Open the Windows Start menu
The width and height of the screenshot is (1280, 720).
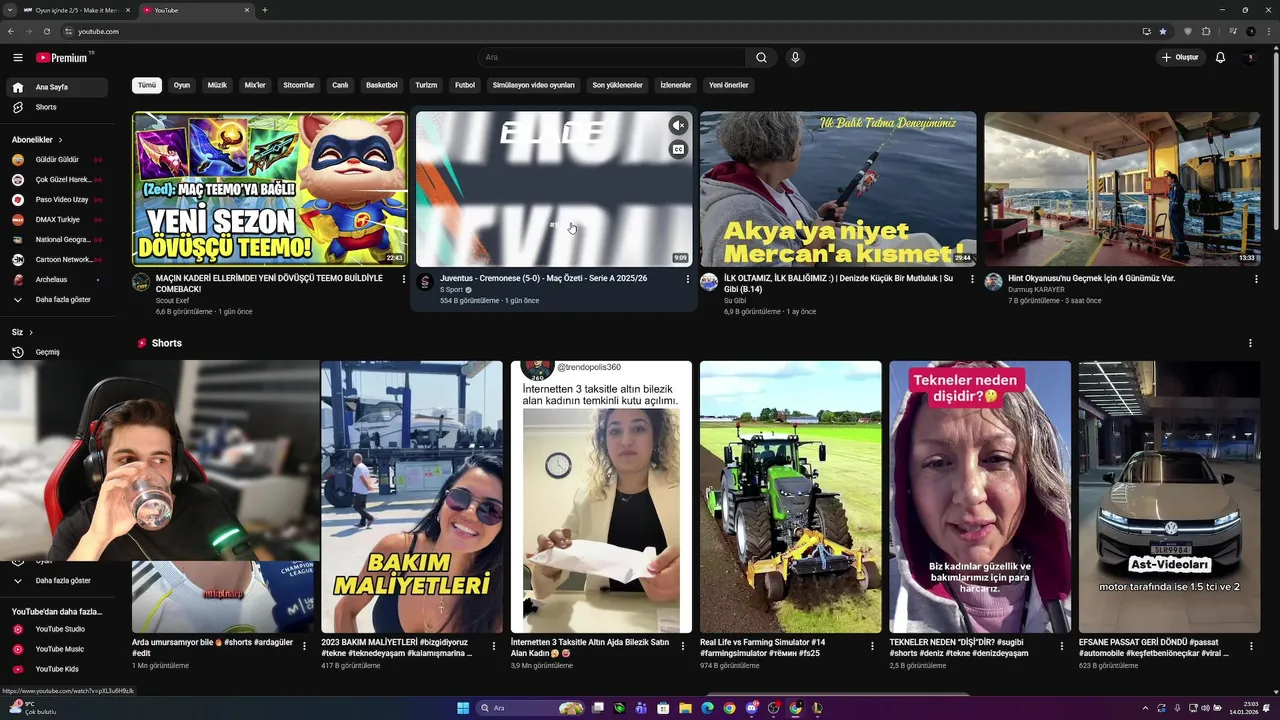(463, 708)
